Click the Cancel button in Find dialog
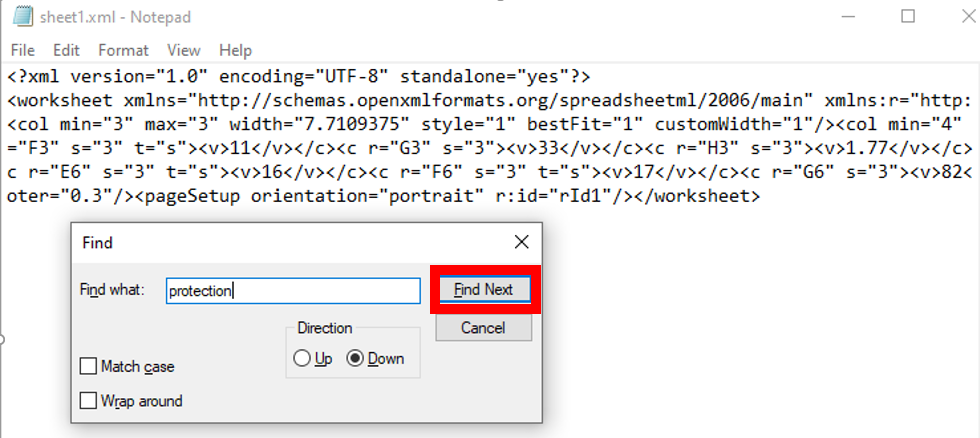The width and height of the screenshot is (980, 438). 483,327
